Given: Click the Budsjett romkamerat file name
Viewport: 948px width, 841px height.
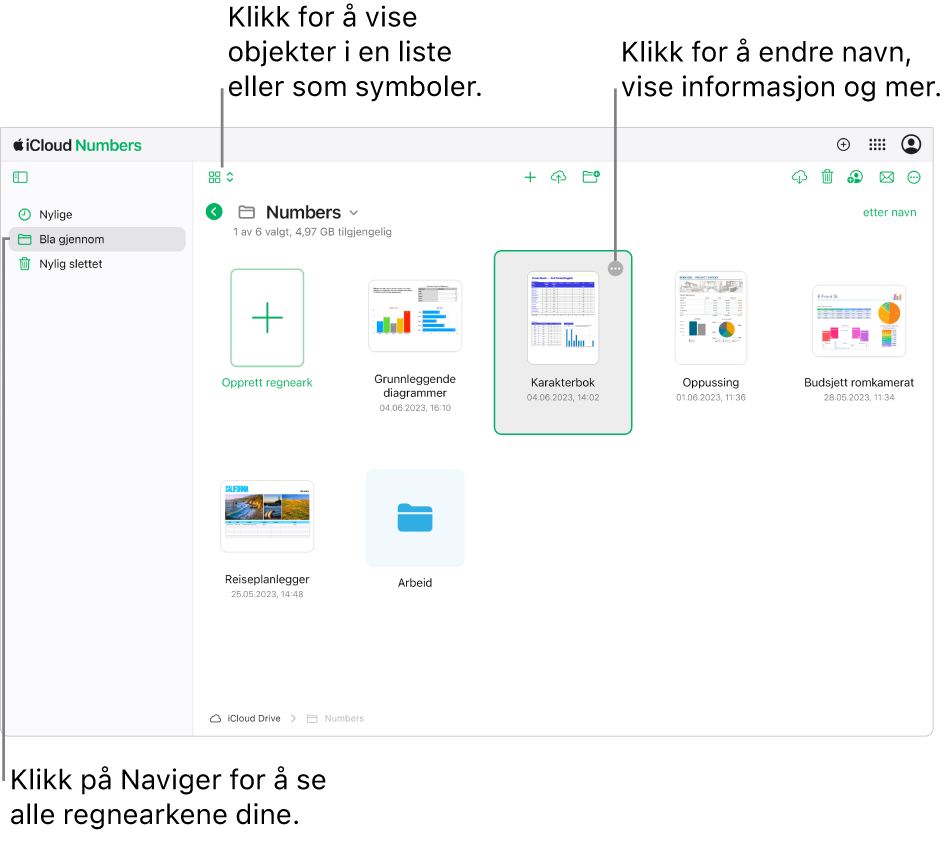Looking at the screenshot, I should (859, 383).
